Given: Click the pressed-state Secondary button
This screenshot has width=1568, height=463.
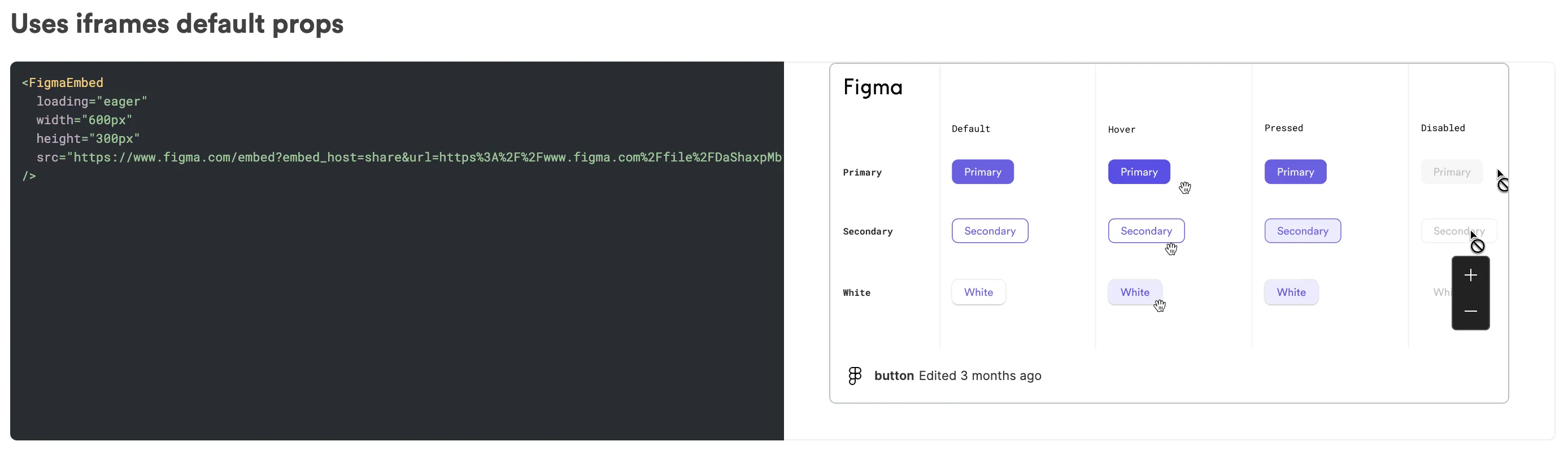Looking at the screenshot, I should 1302,230.
